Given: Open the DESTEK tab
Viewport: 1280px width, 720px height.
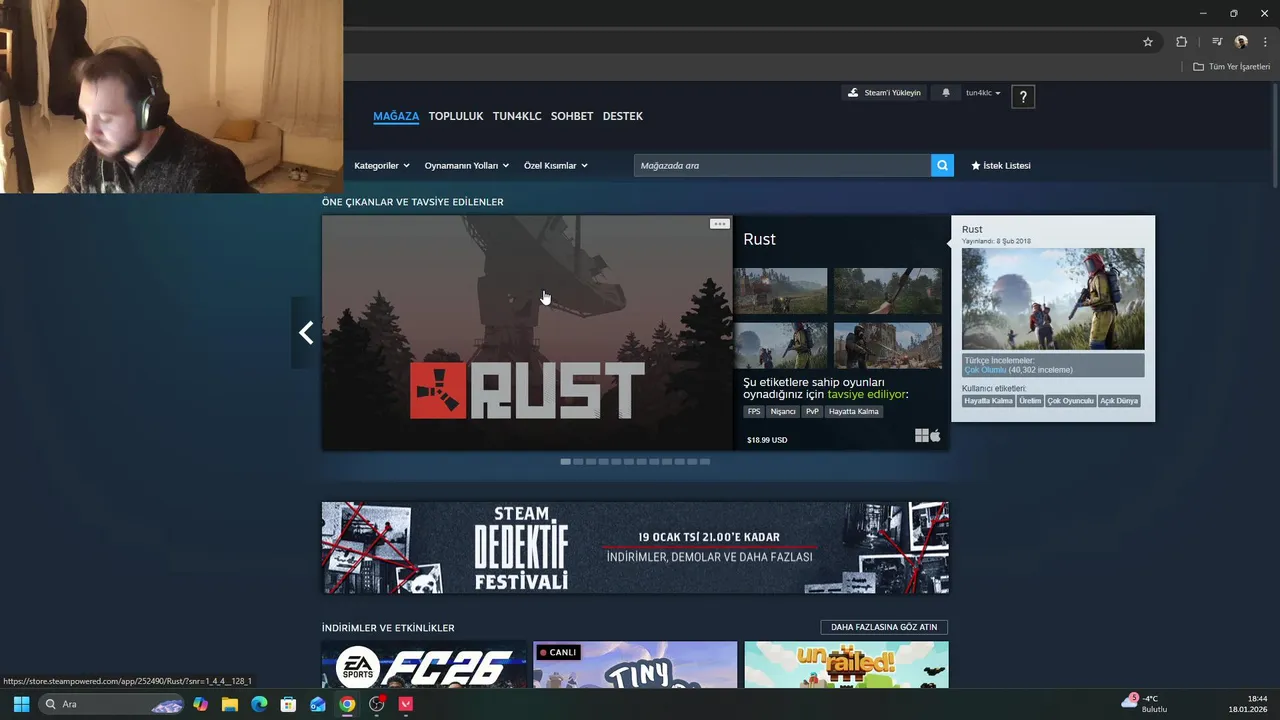Looking at the screenshot, I should tap(622, 116).
